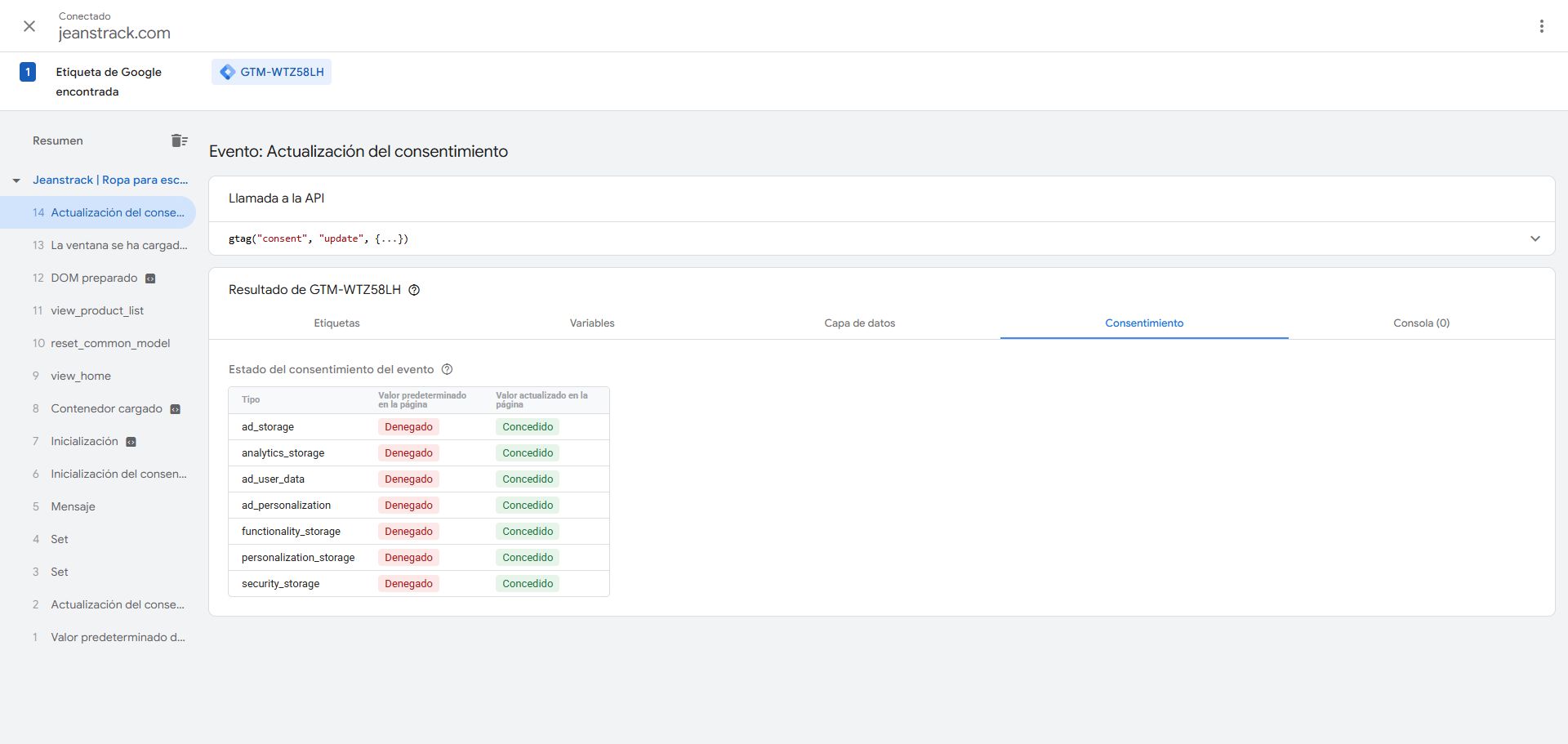Image resolution: width=1568 pixels, height=744 pixels.
Task: Click the Google tag GTM diamond icon
Action: point(228,72)
